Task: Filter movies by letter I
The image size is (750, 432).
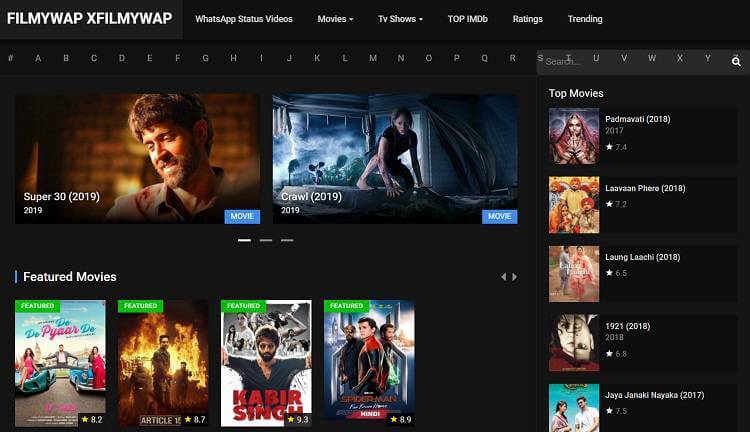Action: [261, 58]
